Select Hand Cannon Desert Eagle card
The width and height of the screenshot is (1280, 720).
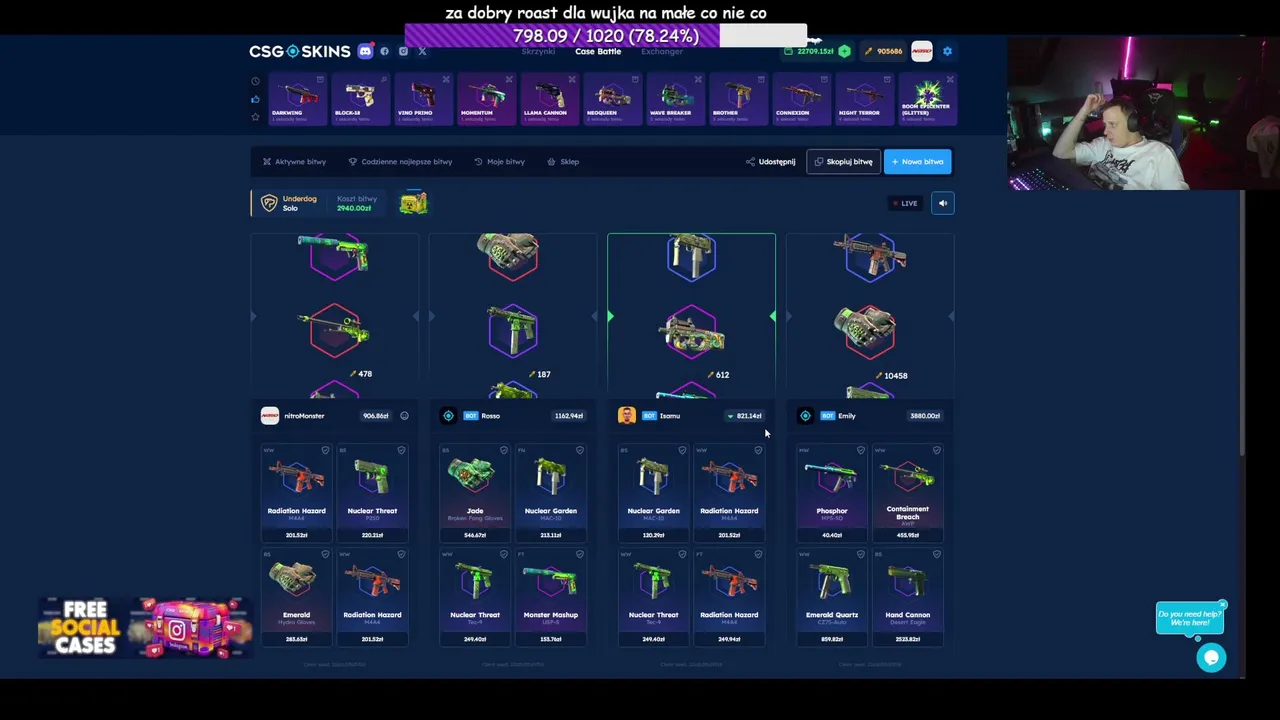pyautogui.click(x=908, y=597)
